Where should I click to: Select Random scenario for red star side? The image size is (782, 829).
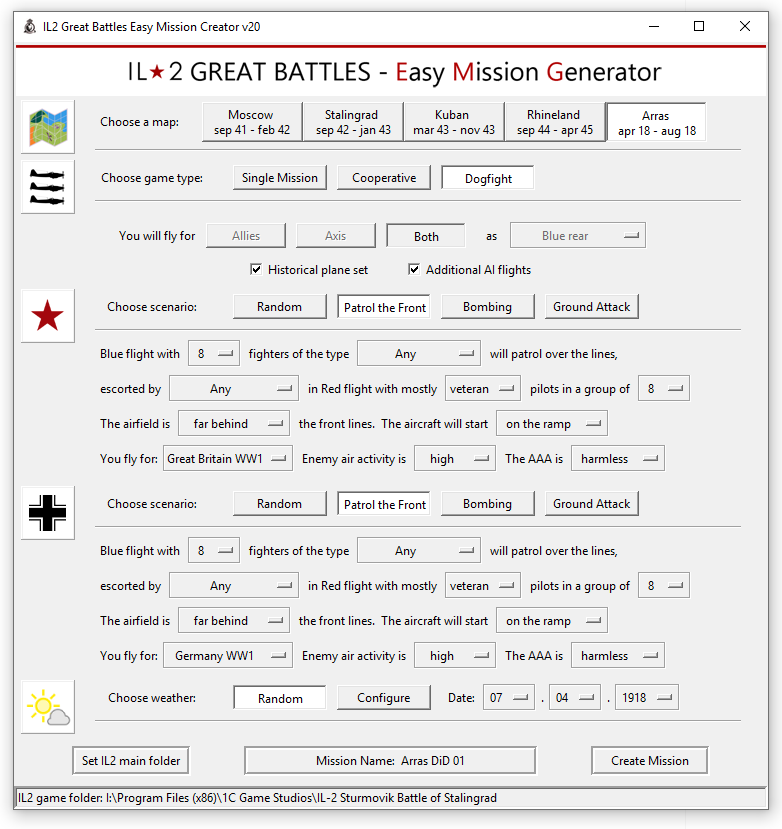pos(280,307)
